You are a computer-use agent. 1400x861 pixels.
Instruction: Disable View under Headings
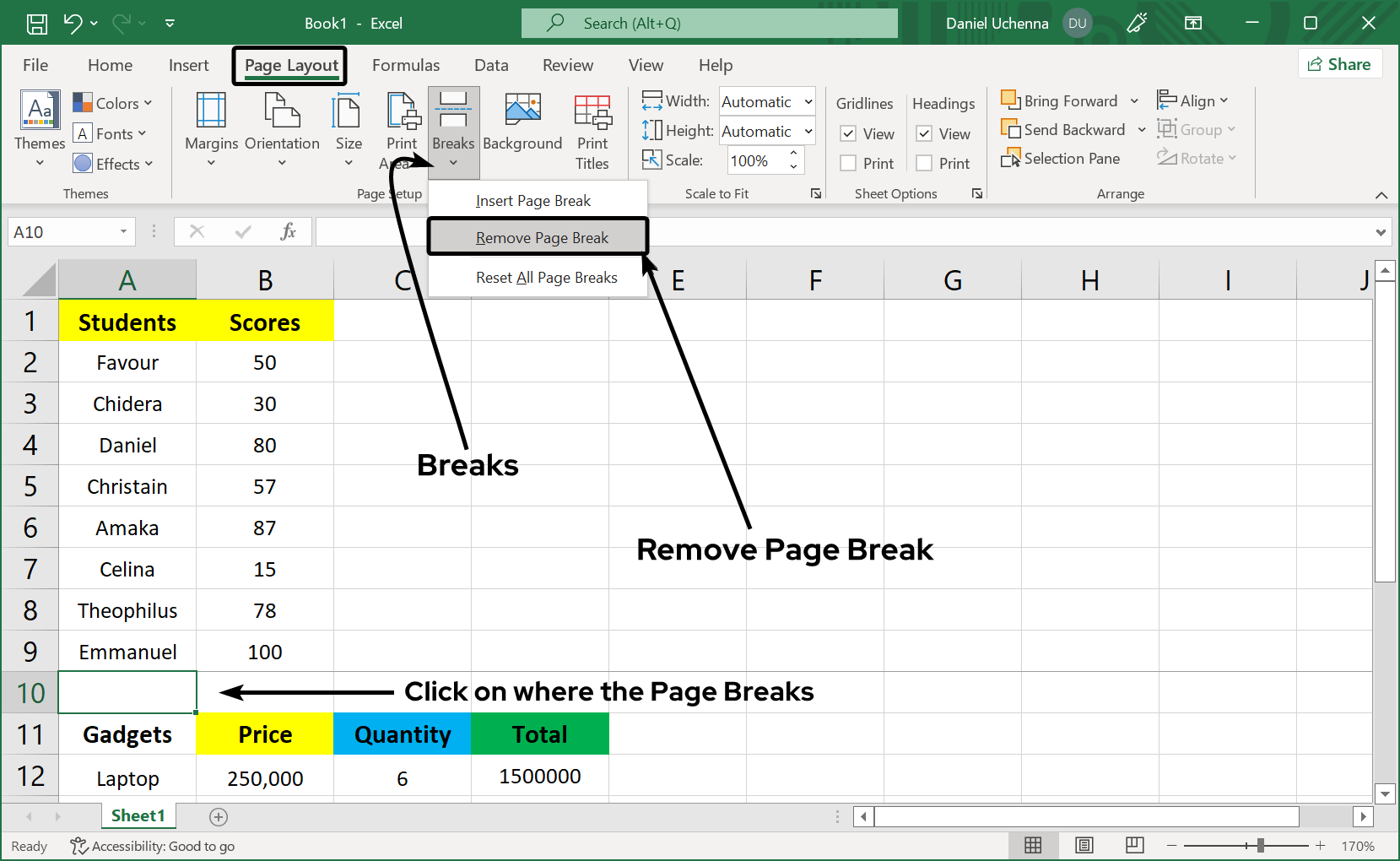(x=923, y=133)
